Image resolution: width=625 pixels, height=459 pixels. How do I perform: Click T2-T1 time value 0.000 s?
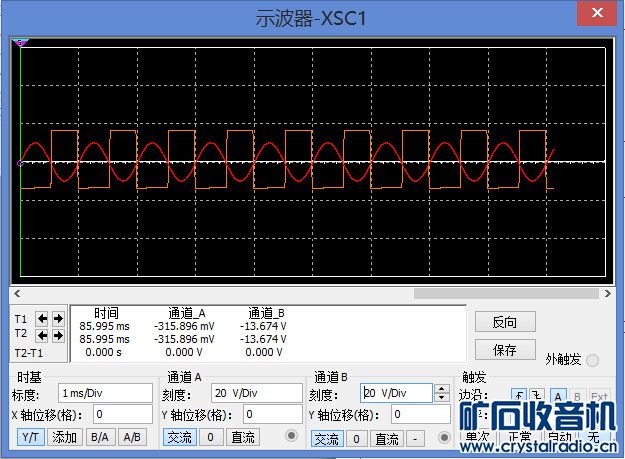104,352
